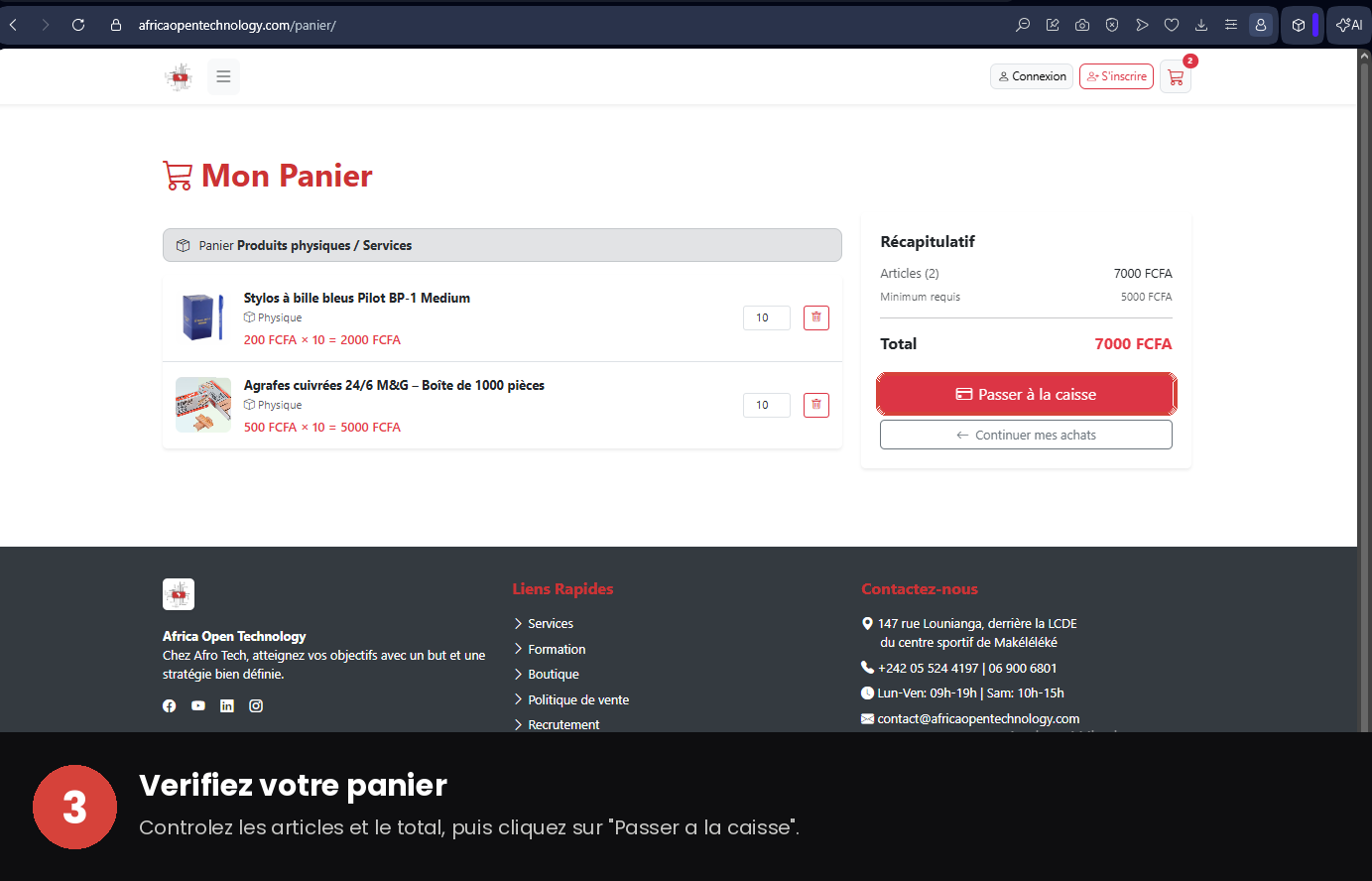Open the browser profile account icon
The image size is (1372, 881).
[1261, 25]
